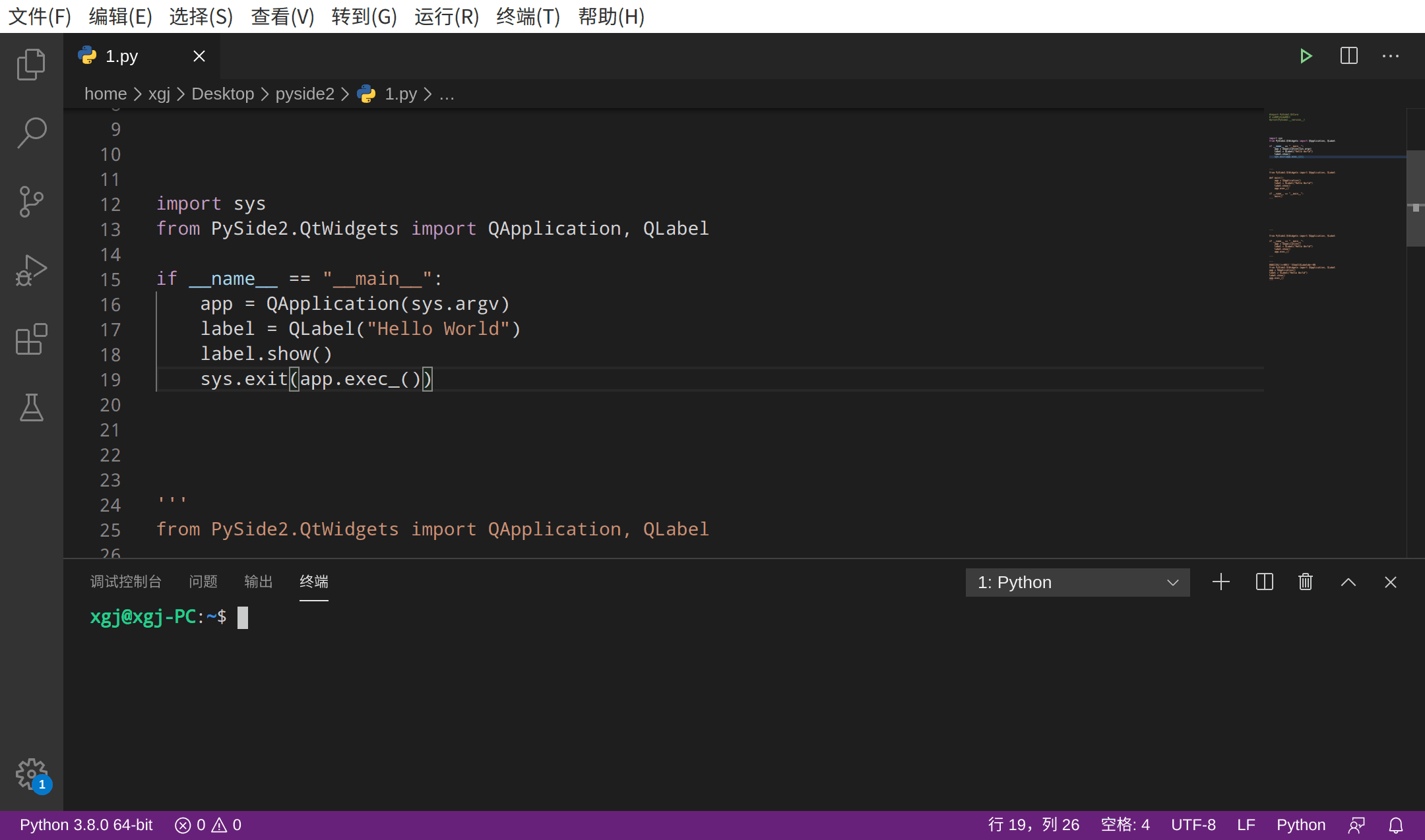Open the Extensions view icon
This screenshot has height=840, width=1425.
pos(31,340)
